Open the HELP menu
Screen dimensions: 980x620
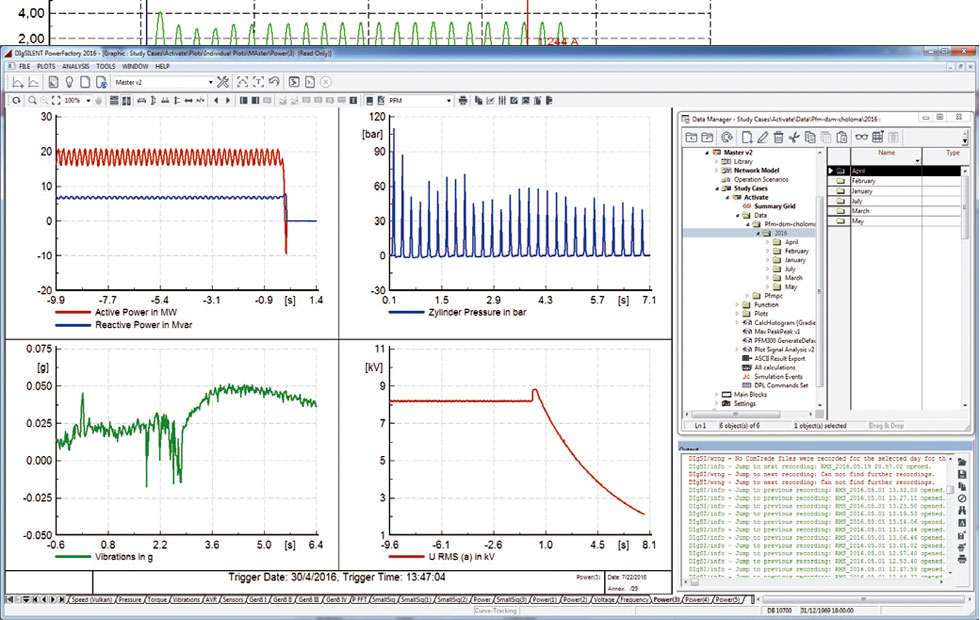162,66
